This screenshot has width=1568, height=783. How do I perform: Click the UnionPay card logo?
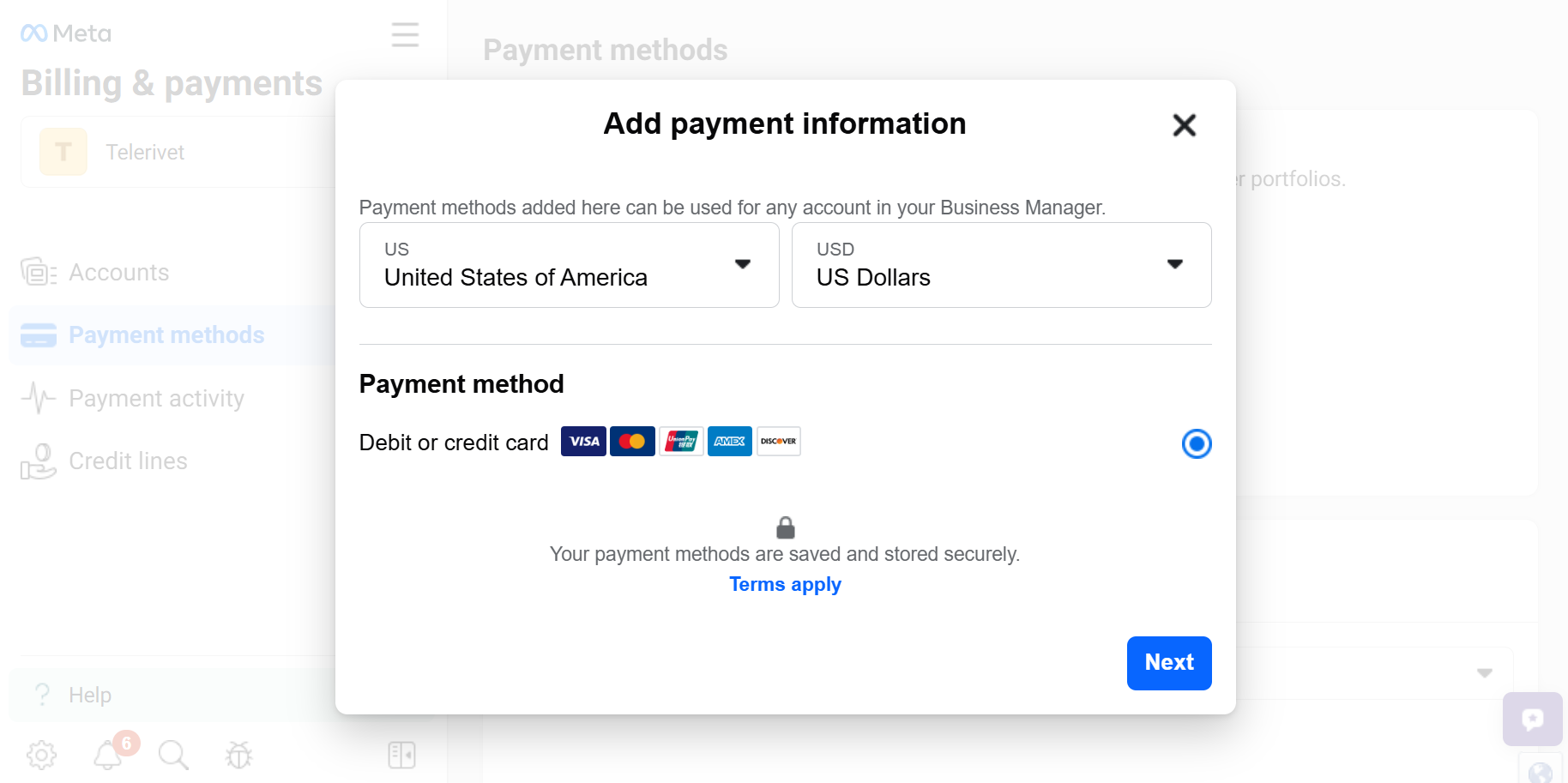pos(681,441)
